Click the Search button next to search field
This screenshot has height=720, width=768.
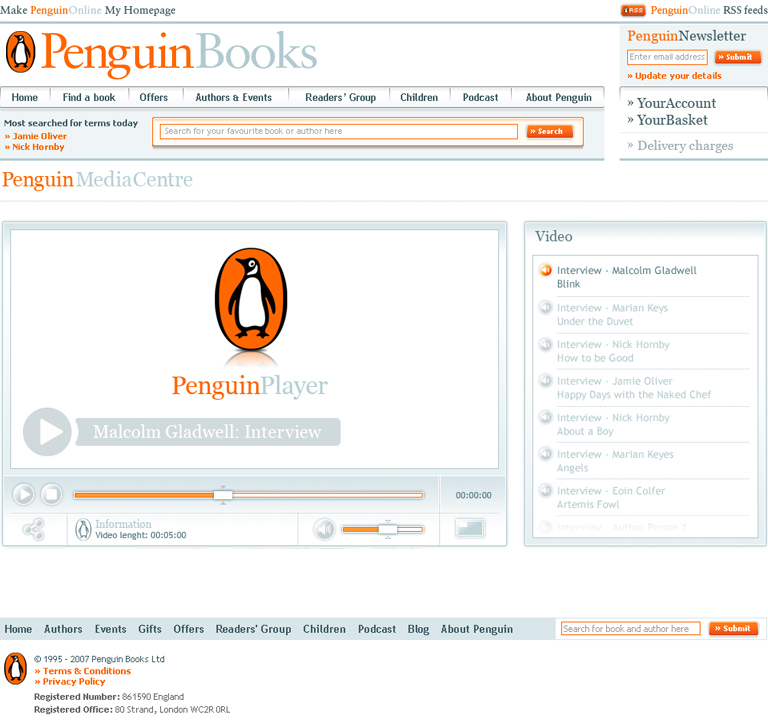tap(550, 131)
